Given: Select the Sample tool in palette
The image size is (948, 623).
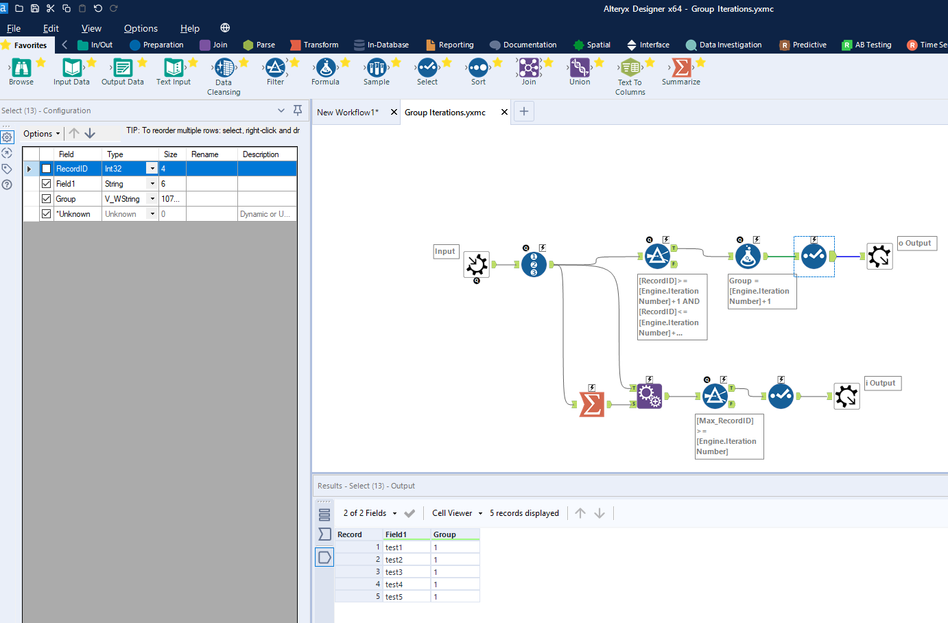Looking at the screenshot, I should (x=376, y=72).
